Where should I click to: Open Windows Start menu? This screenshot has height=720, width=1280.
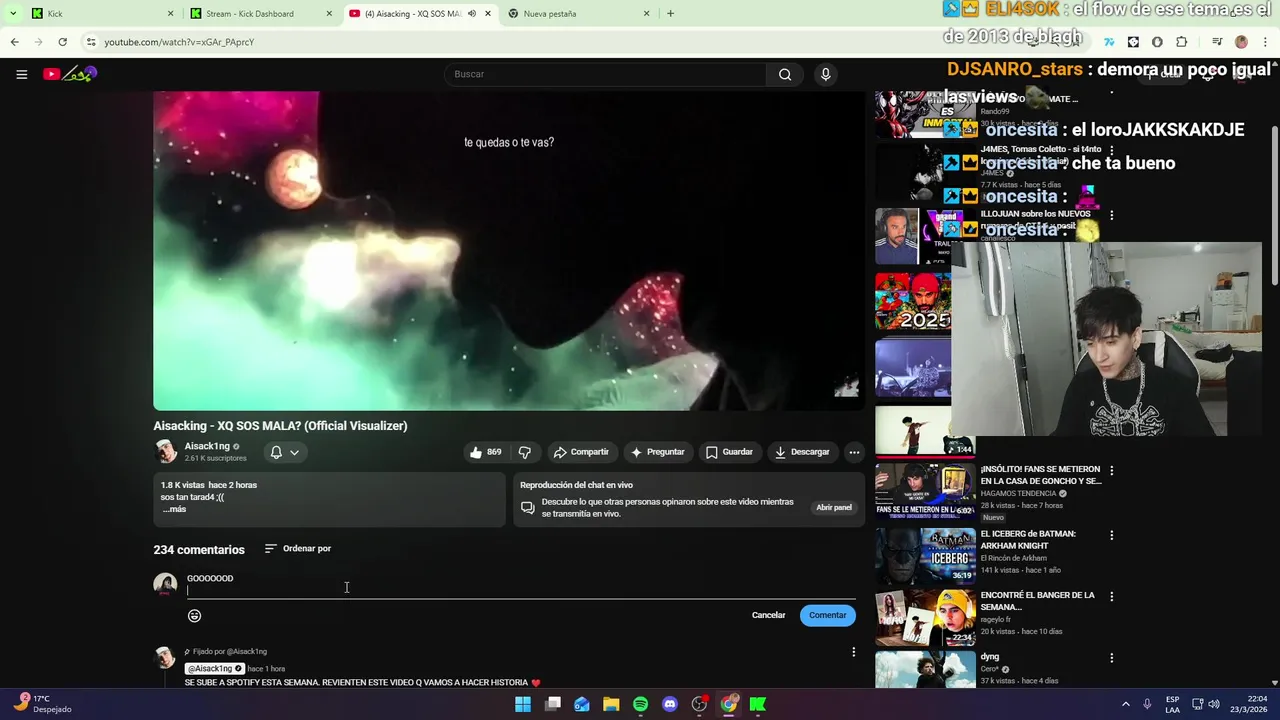pos(523,704)
